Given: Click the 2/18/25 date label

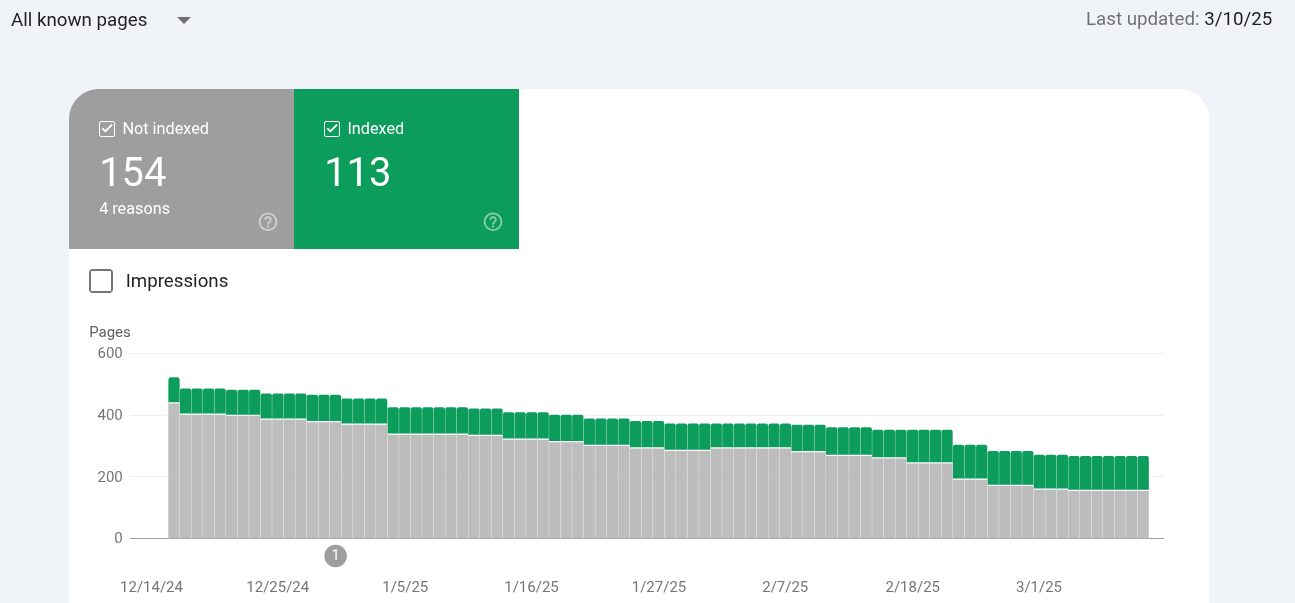Looking at the screenshot, I should click(x=913, y=586).
